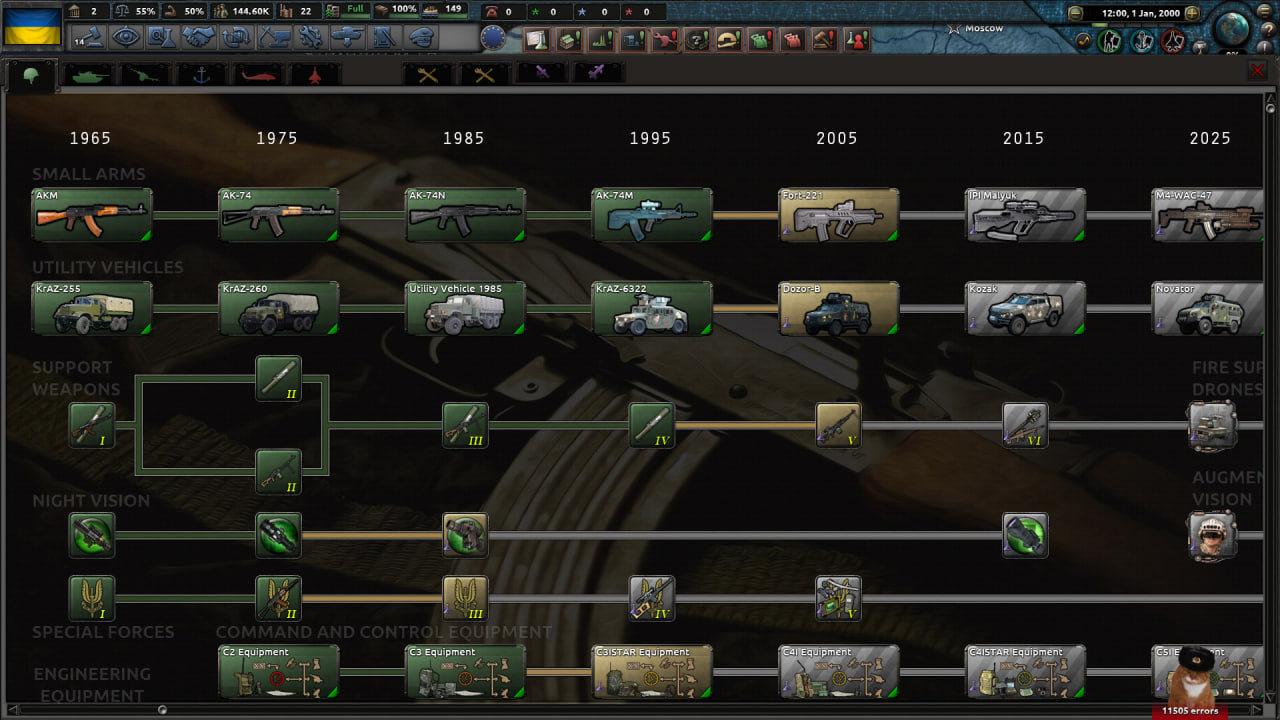Select Support Weapons VI technology
This screenshot has width=1280, height=720.
(x=1026, y=425)
